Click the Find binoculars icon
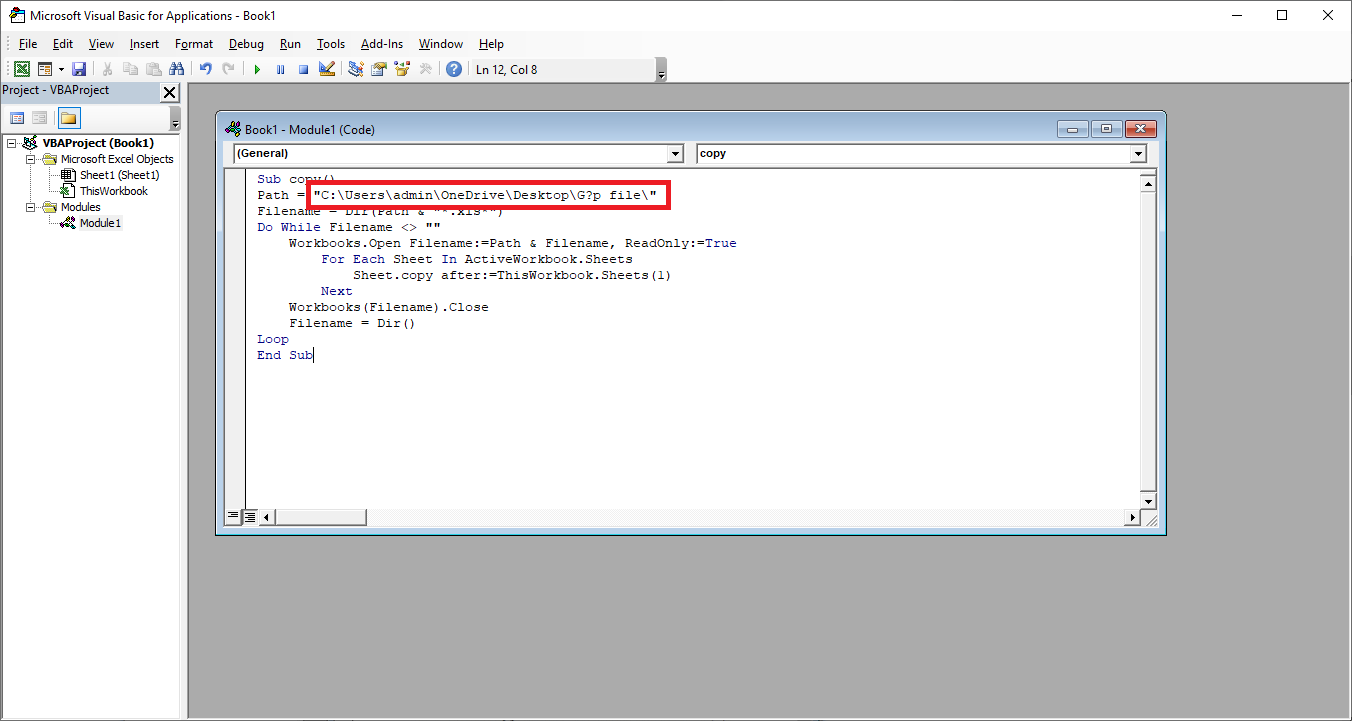The image size is (1352, 721). pos(177,69)
